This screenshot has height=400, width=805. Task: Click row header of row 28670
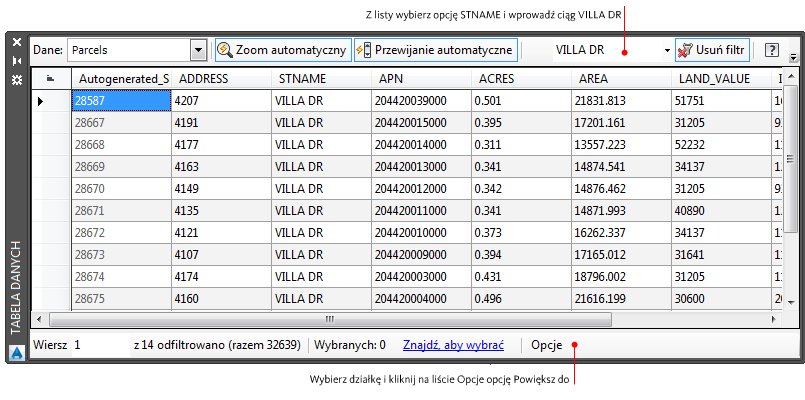tap(50, 189)
